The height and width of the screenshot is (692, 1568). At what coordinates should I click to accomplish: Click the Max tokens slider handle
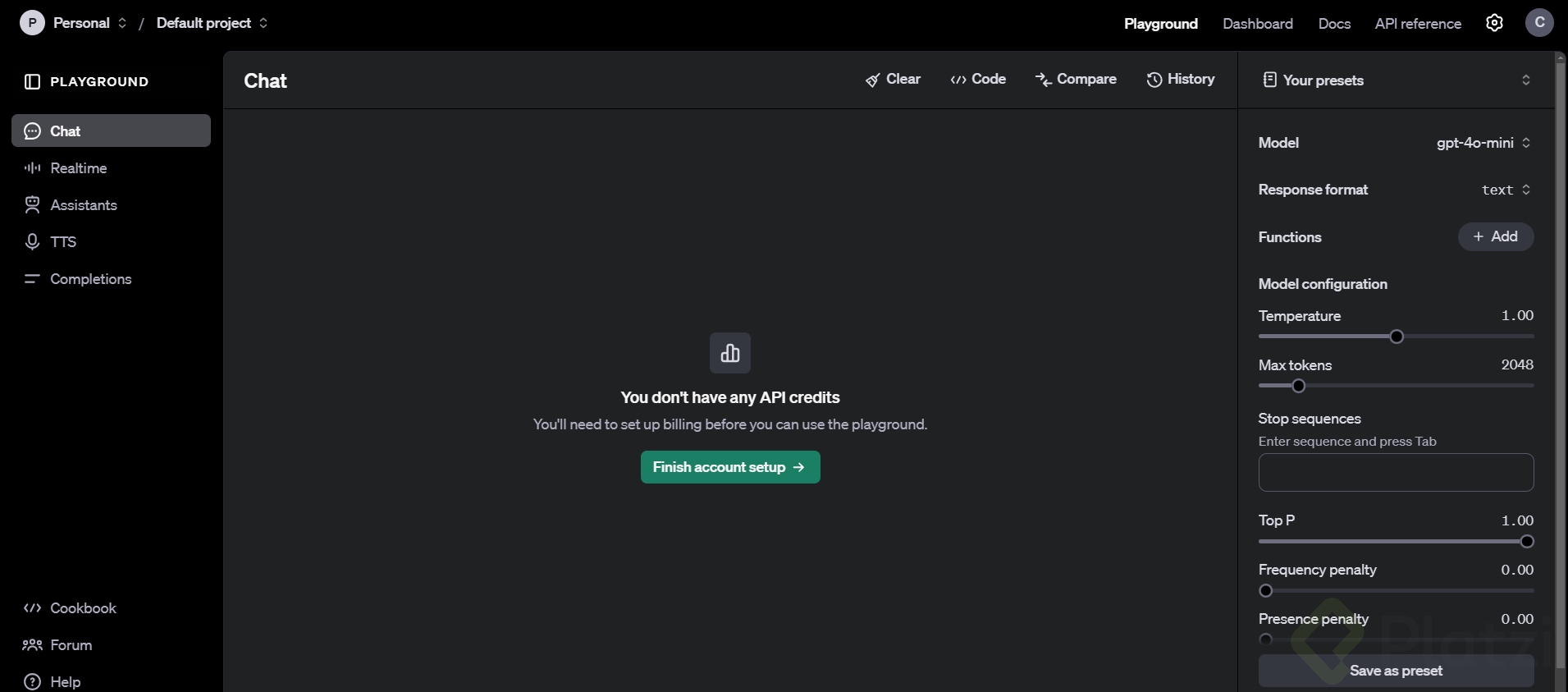[1298, 386]
